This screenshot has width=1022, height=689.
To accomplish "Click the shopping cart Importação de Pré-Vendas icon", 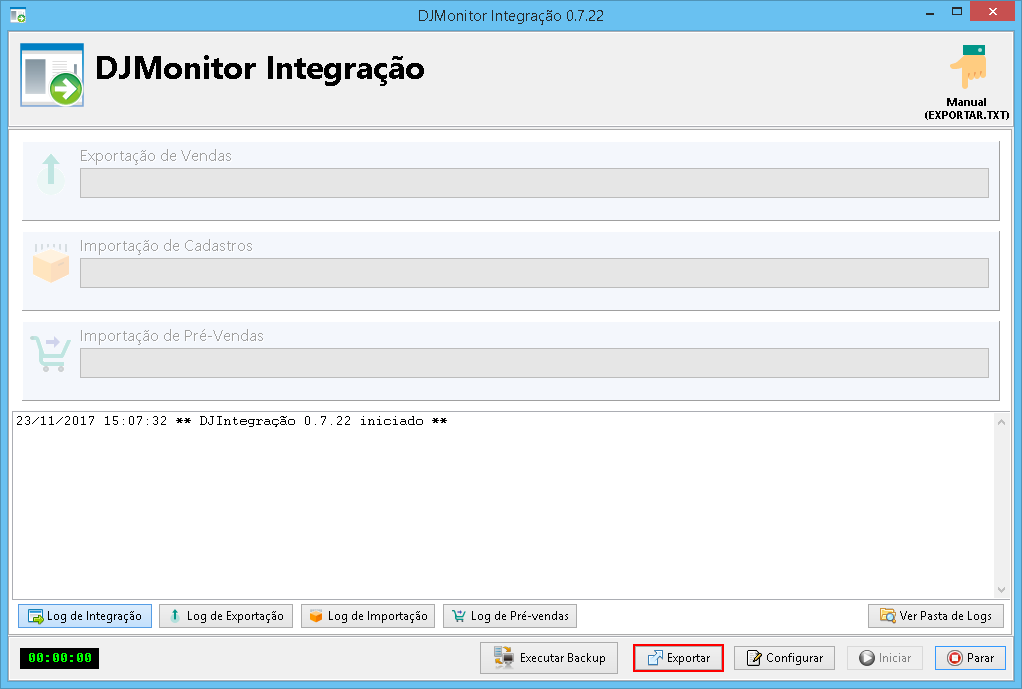I will 50,353.
